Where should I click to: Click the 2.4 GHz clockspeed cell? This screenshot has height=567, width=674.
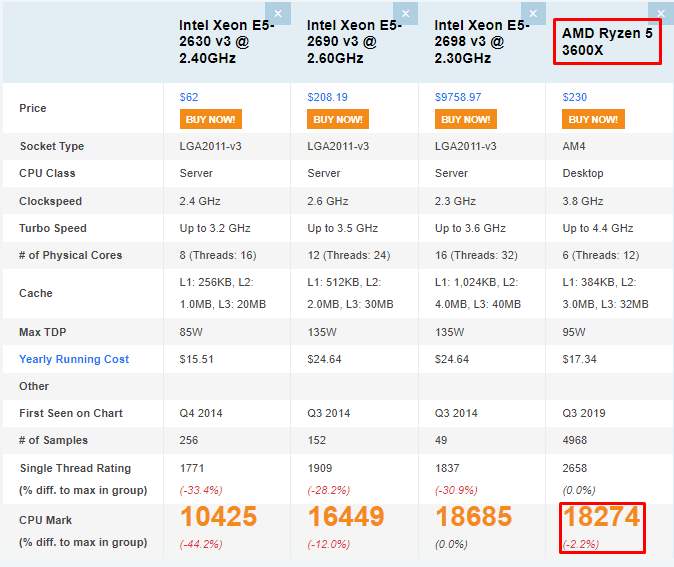[x=200, y=201]
